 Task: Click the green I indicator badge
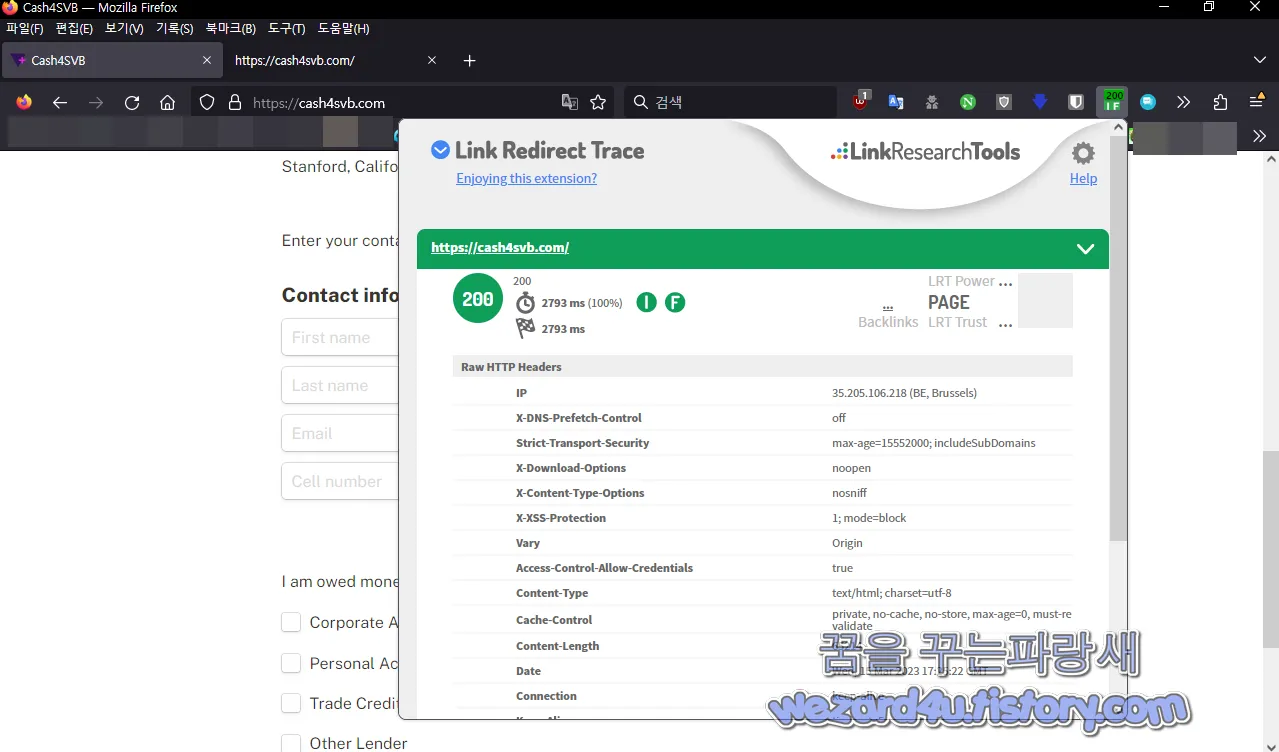(x=646, y=302)
